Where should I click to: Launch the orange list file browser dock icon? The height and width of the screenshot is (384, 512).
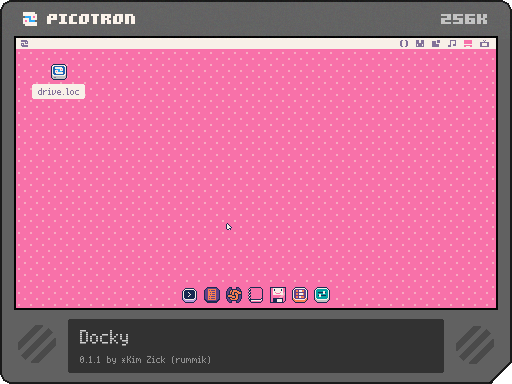[x=212, y=295]
